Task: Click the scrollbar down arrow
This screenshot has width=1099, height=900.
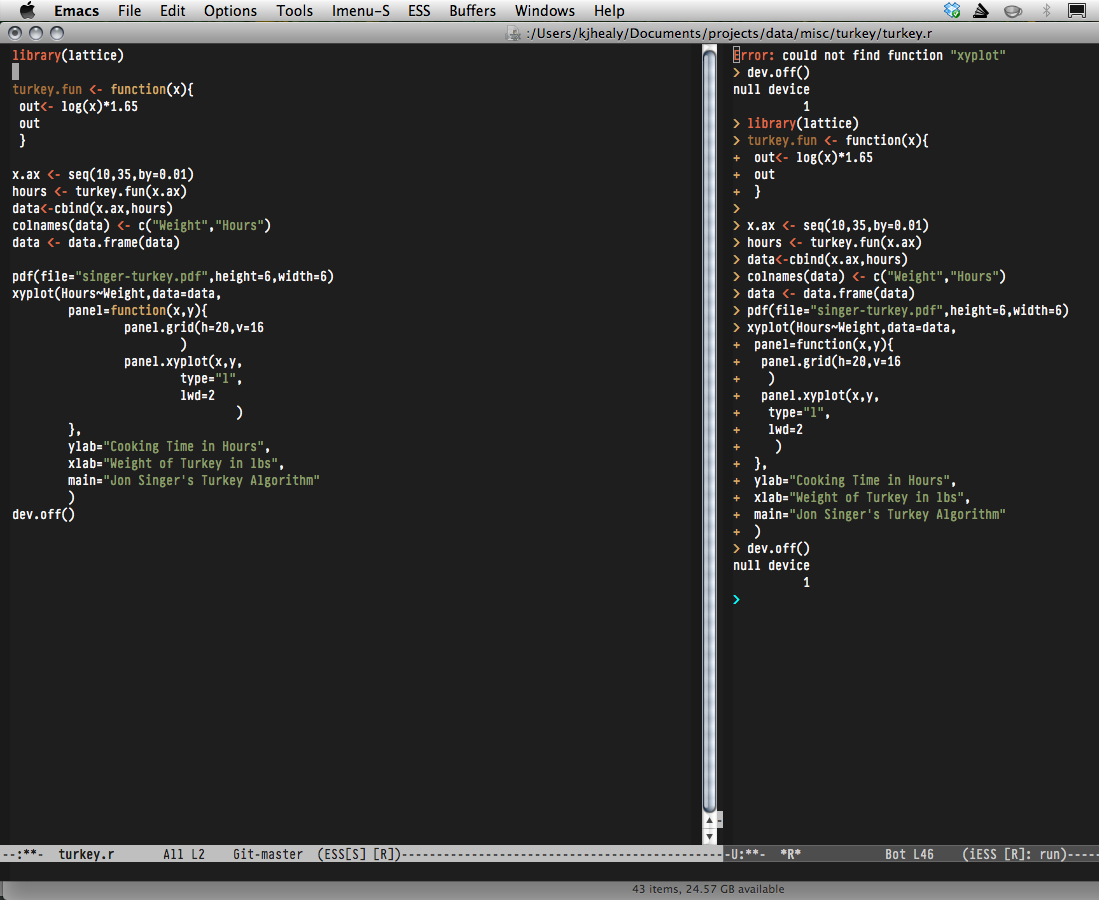Action: 710,836
